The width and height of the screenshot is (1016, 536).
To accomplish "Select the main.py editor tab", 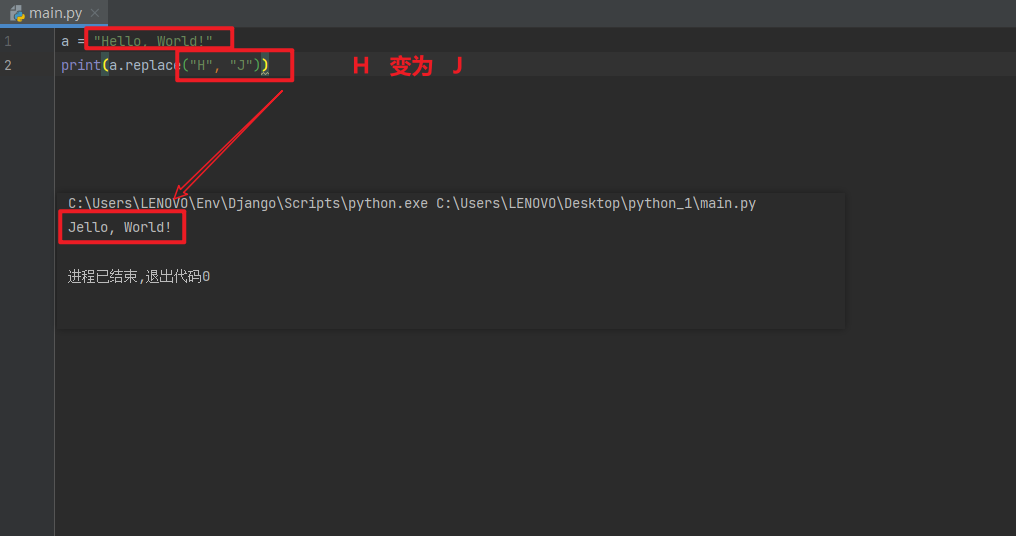I will 54,13.
